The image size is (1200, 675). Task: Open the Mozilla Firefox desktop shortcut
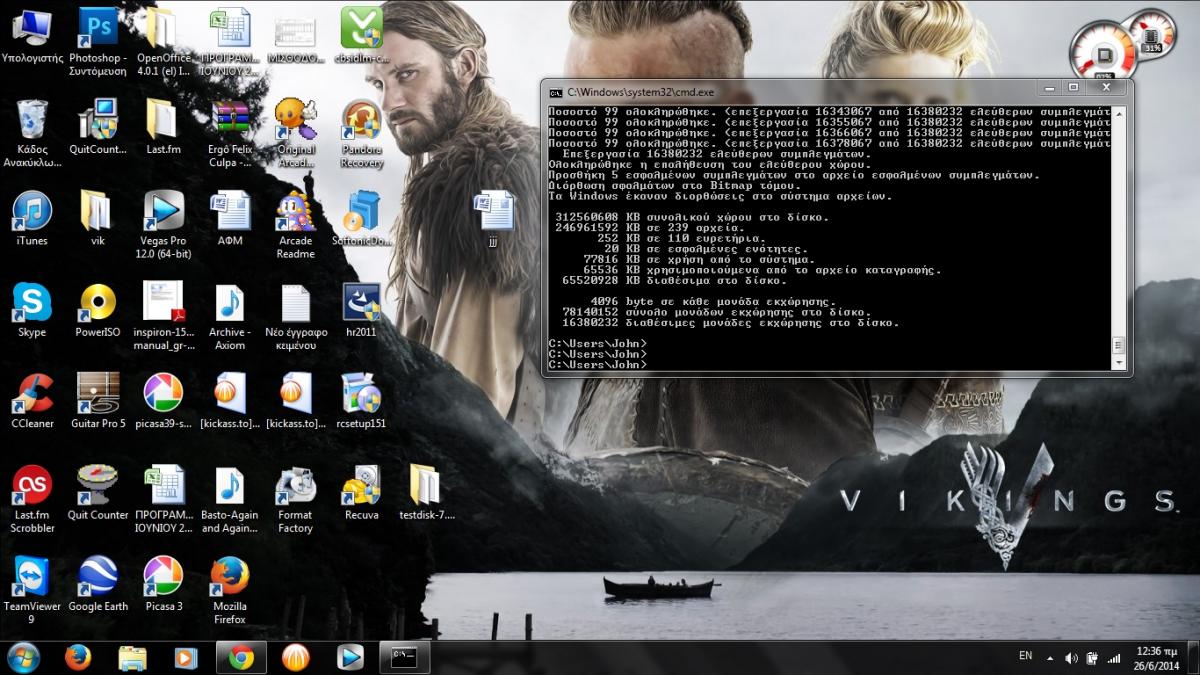230,576
